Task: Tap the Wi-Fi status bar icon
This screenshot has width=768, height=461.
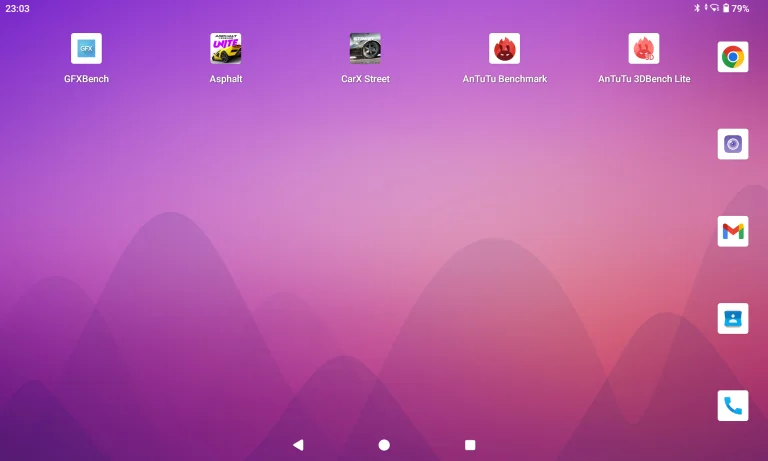Action: click(714, 8)
